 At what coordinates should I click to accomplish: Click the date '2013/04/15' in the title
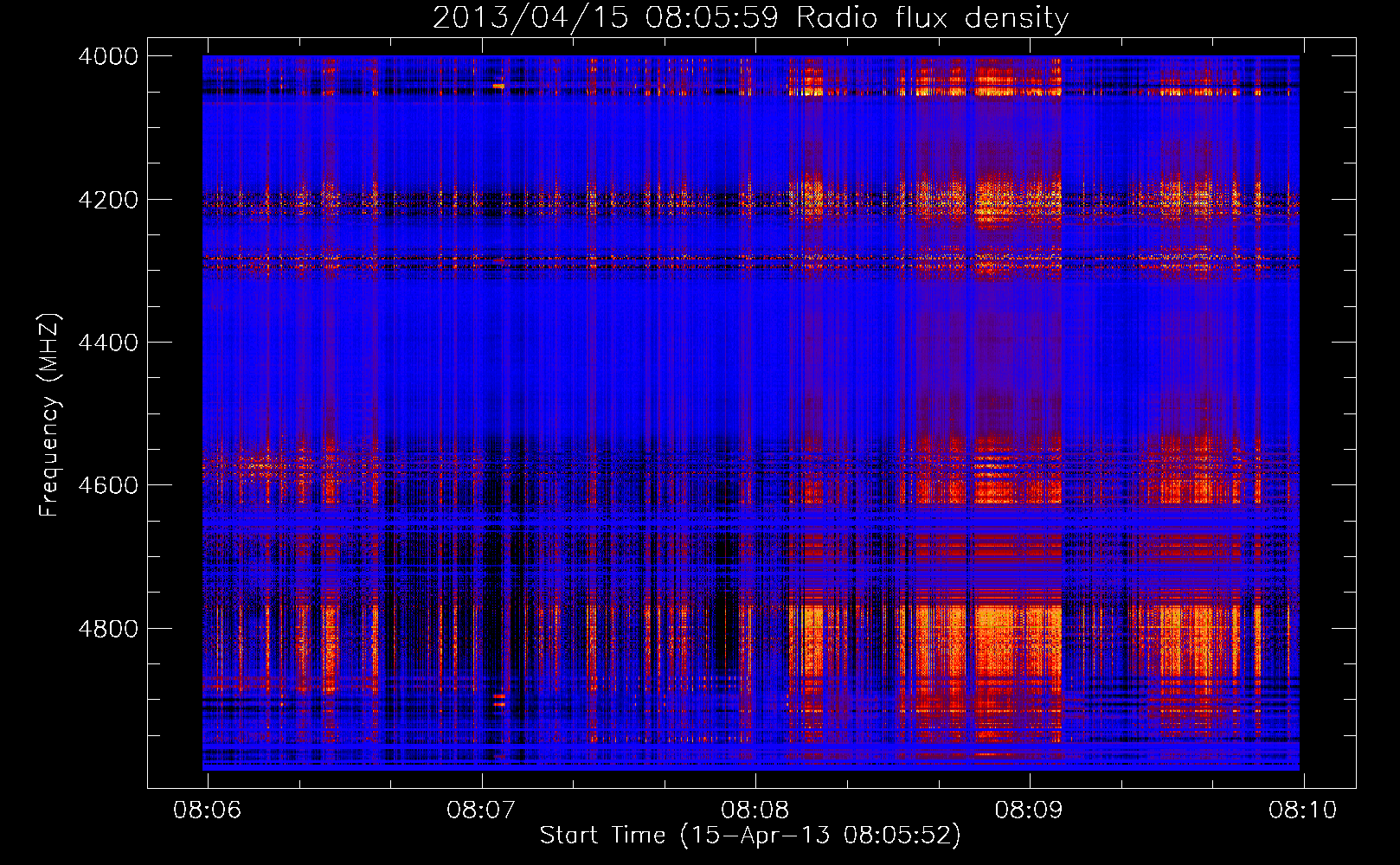pyautogui.click(x=530, y=17)
